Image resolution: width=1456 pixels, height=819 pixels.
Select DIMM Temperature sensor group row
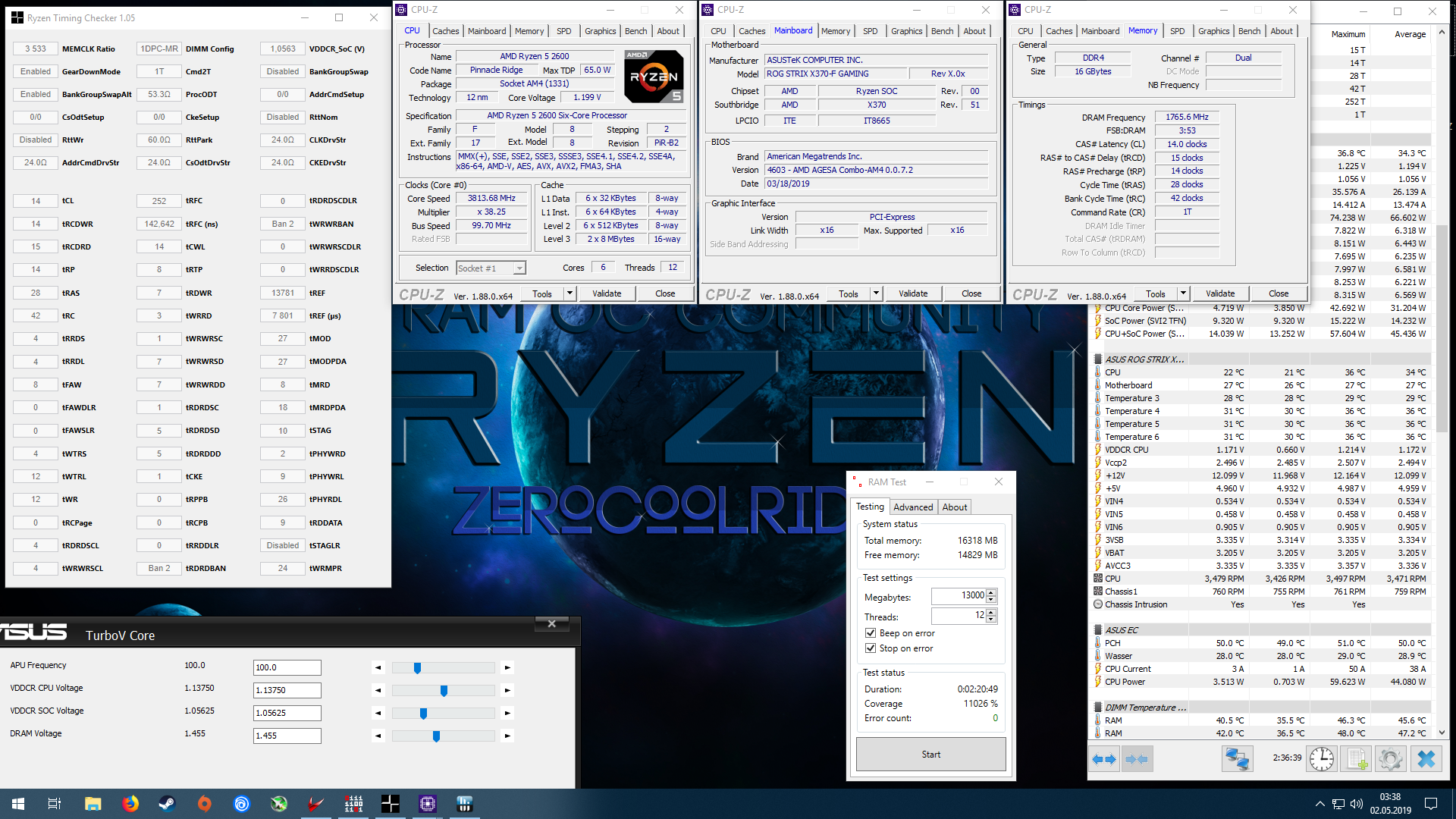[x=1261, y=708]
